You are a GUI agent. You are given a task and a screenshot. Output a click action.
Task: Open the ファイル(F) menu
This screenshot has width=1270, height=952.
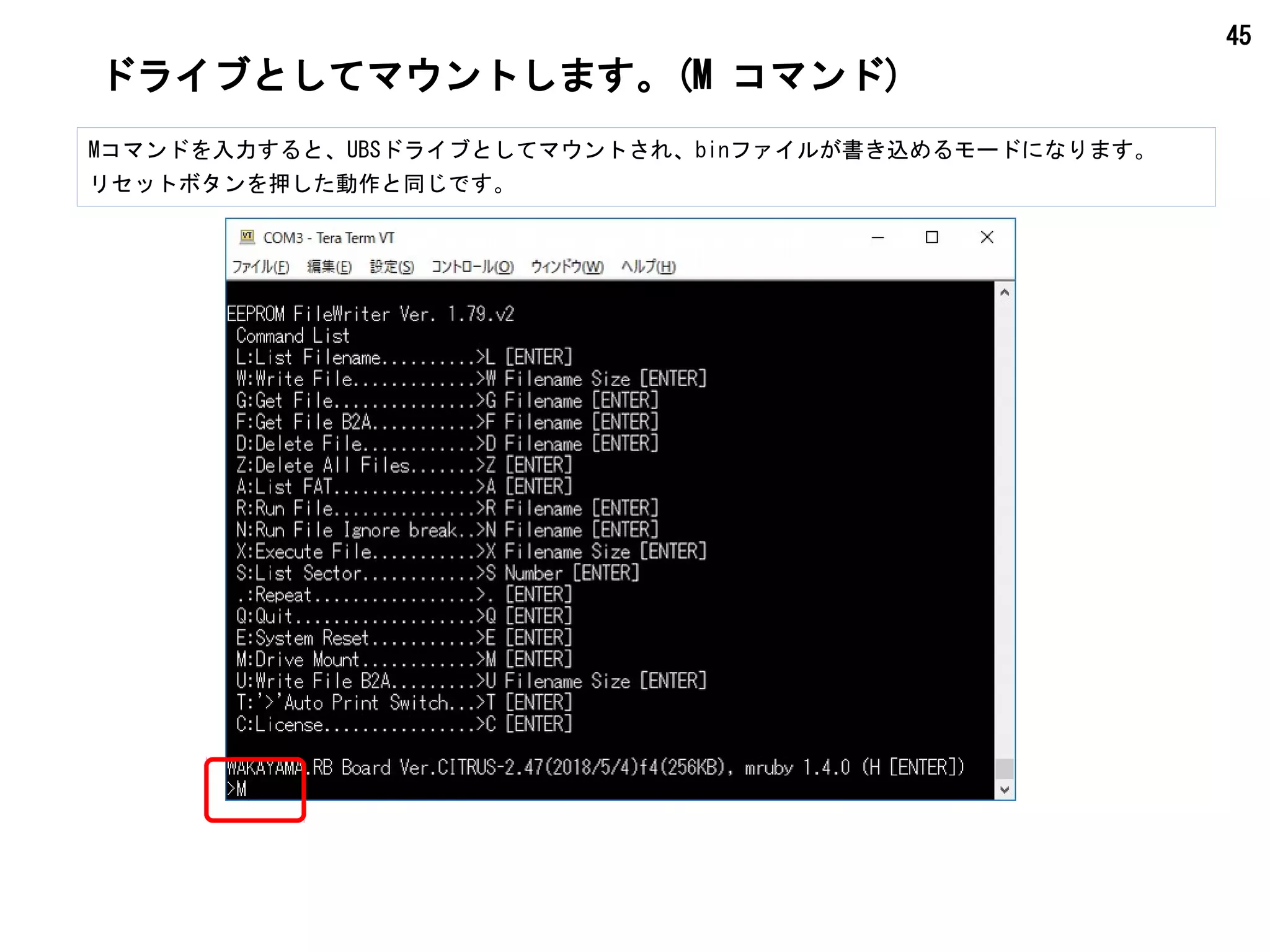click(x=260, y=267)
